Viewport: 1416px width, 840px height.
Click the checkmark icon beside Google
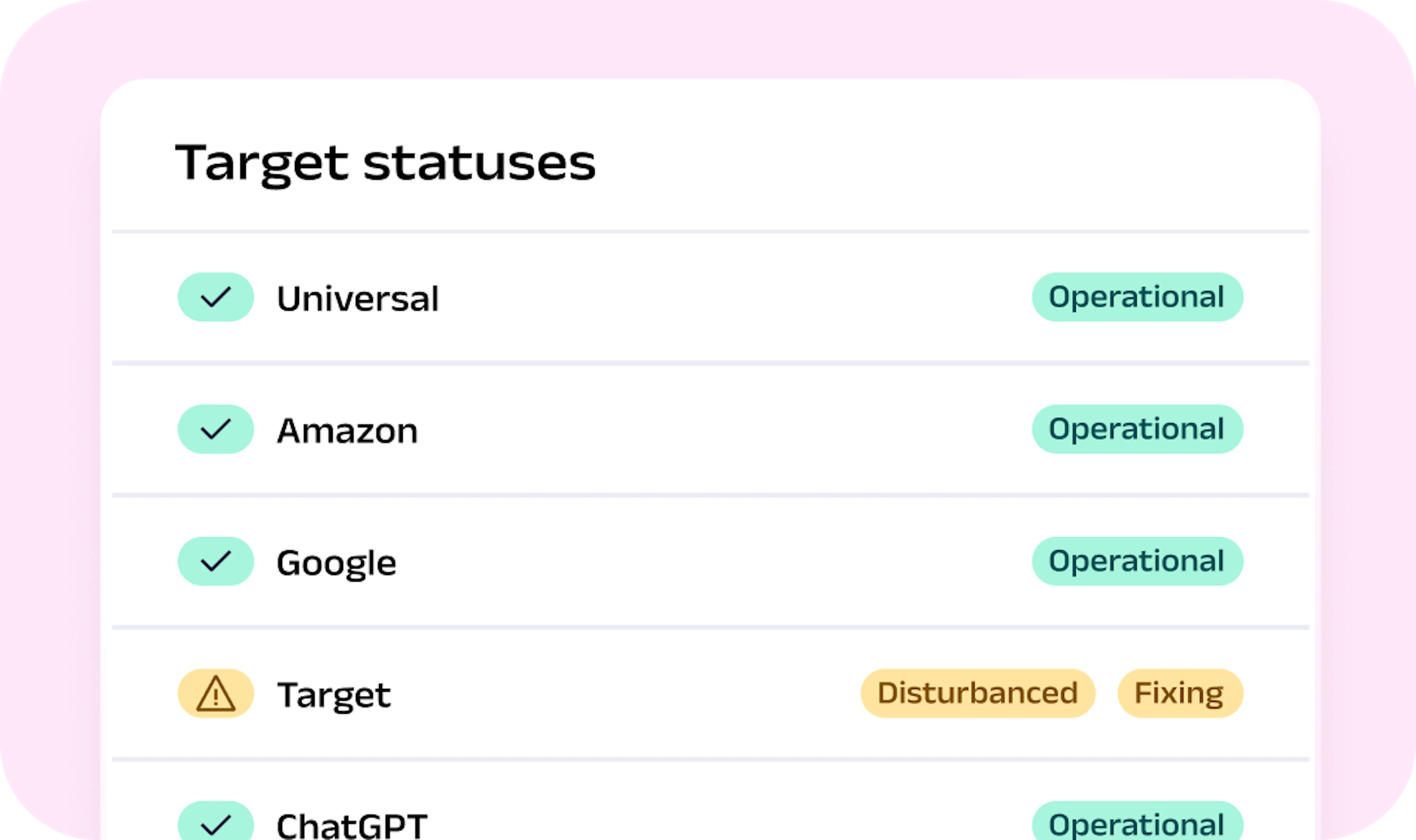click(x=216, y=561)
